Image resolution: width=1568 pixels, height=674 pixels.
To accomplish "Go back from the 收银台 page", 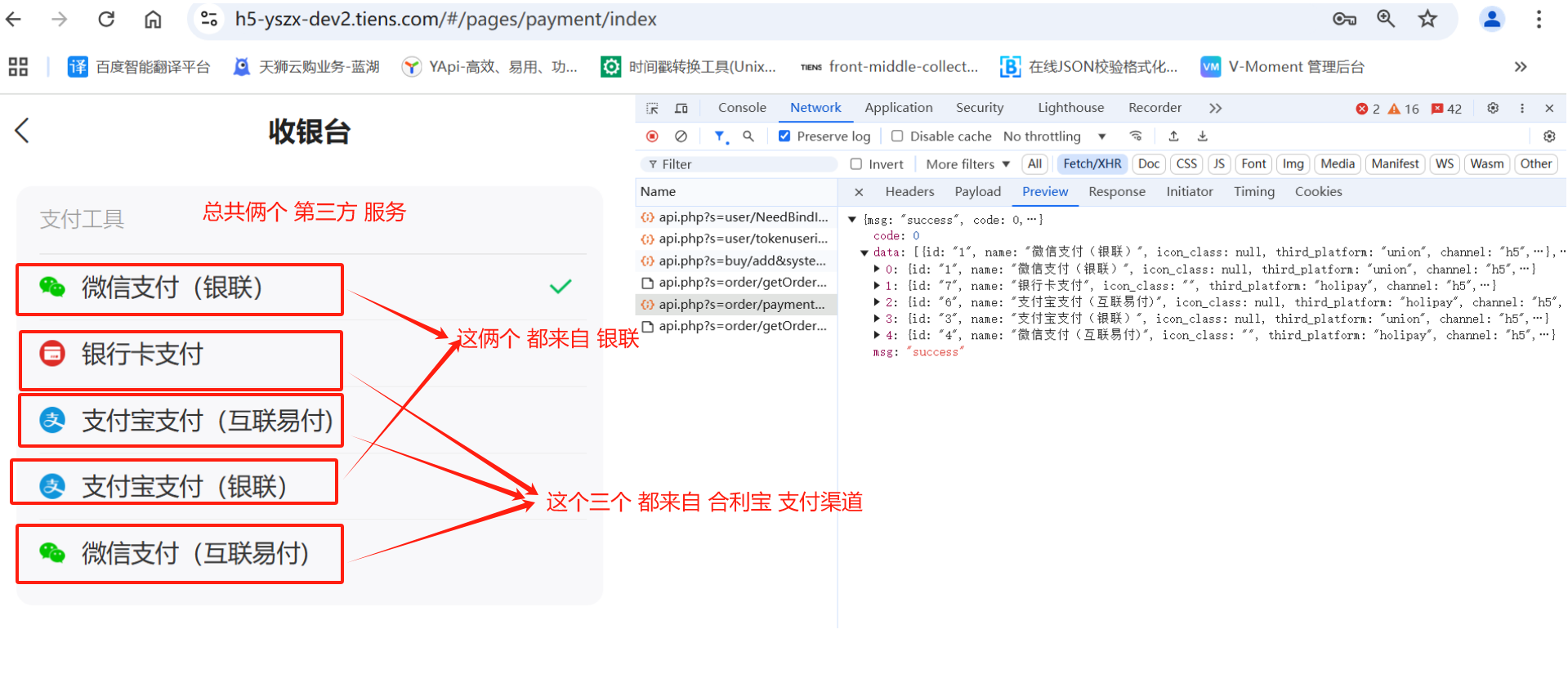I will point(22,131).
